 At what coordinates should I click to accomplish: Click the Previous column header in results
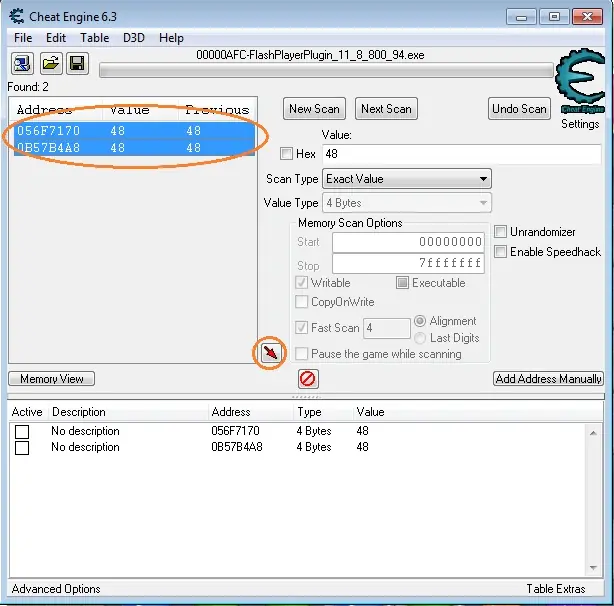217,110
